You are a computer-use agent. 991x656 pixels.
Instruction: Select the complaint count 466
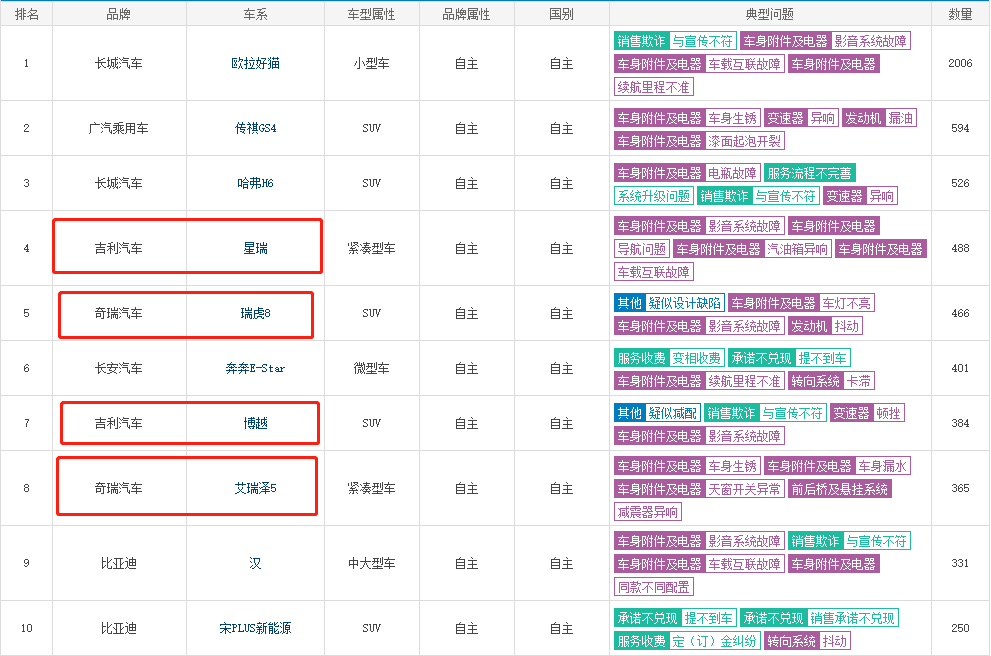click(x=960, y=313)
